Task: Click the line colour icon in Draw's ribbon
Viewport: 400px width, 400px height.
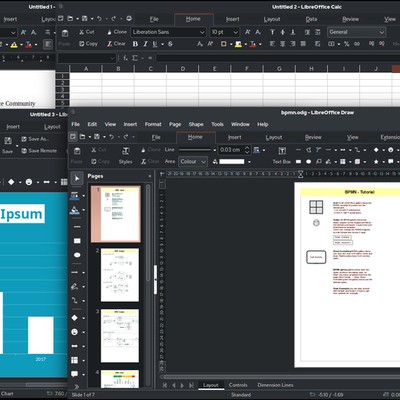Action: [x=256, y=150]
